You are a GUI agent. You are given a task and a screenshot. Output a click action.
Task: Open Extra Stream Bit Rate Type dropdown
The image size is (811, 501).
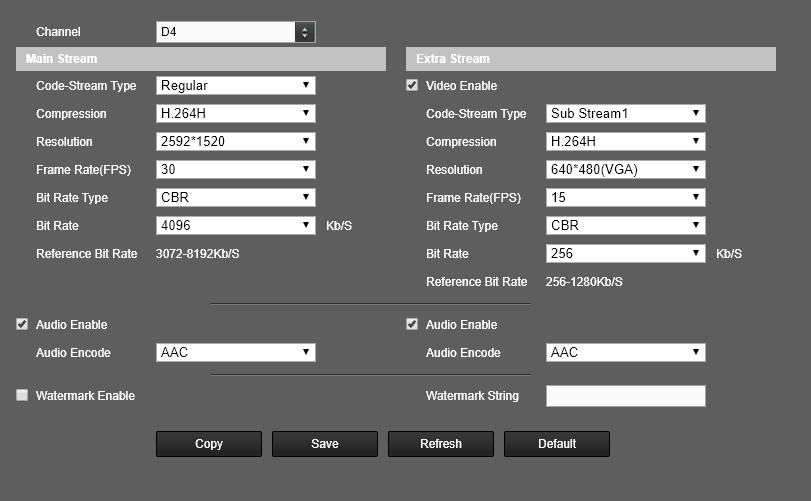pyautogui.click(x=625, y=225)
